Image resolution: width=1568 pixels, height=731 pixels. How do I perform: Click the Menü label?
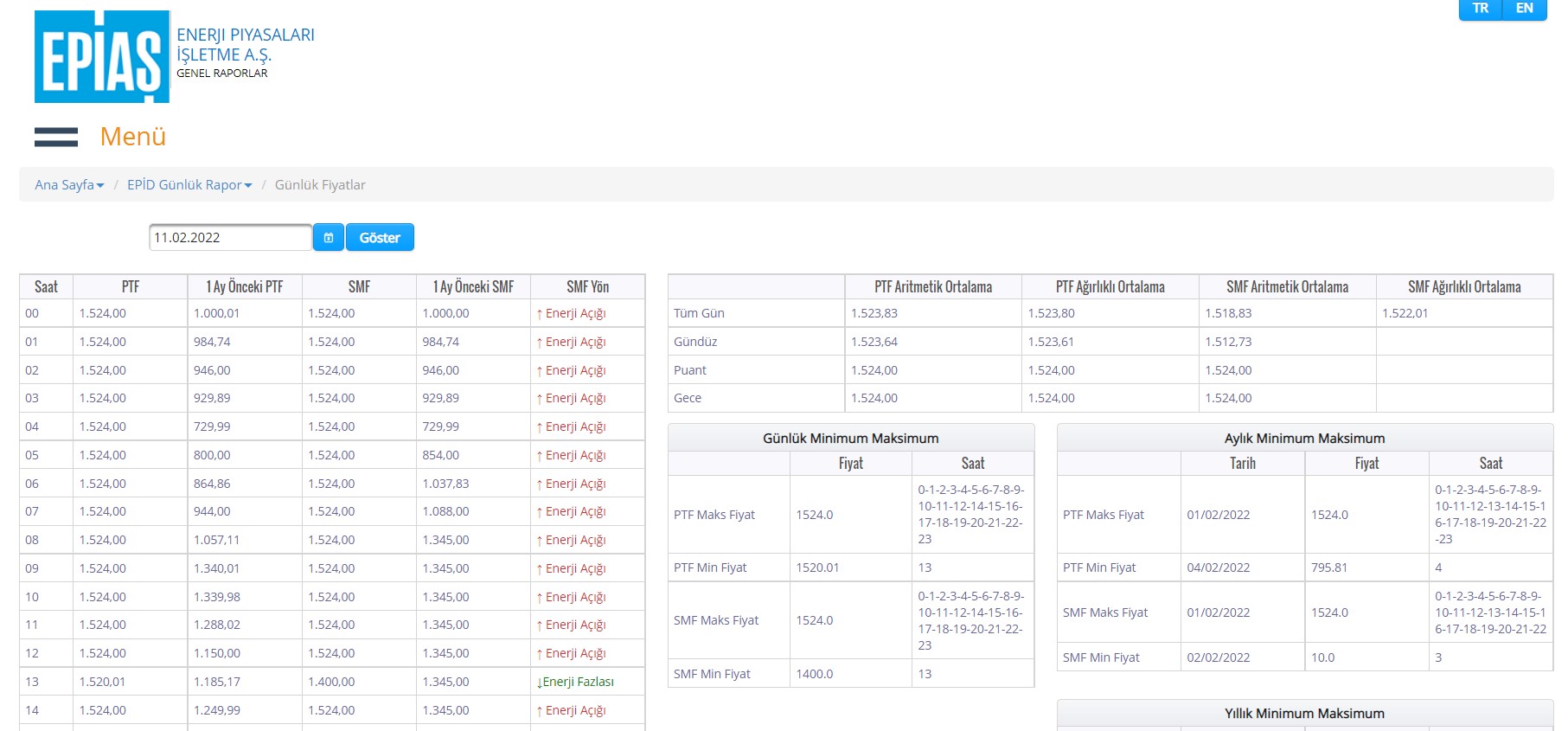(132, 137)
